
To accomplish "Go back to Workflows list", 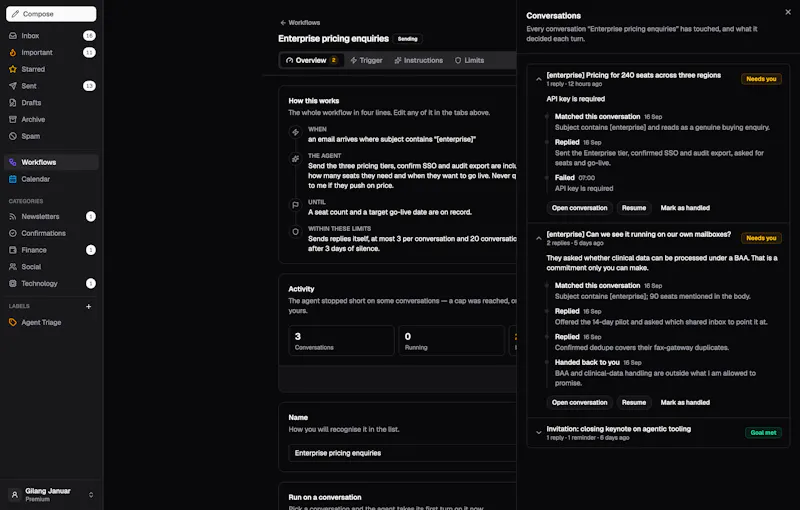I will (x=300, y=22).
